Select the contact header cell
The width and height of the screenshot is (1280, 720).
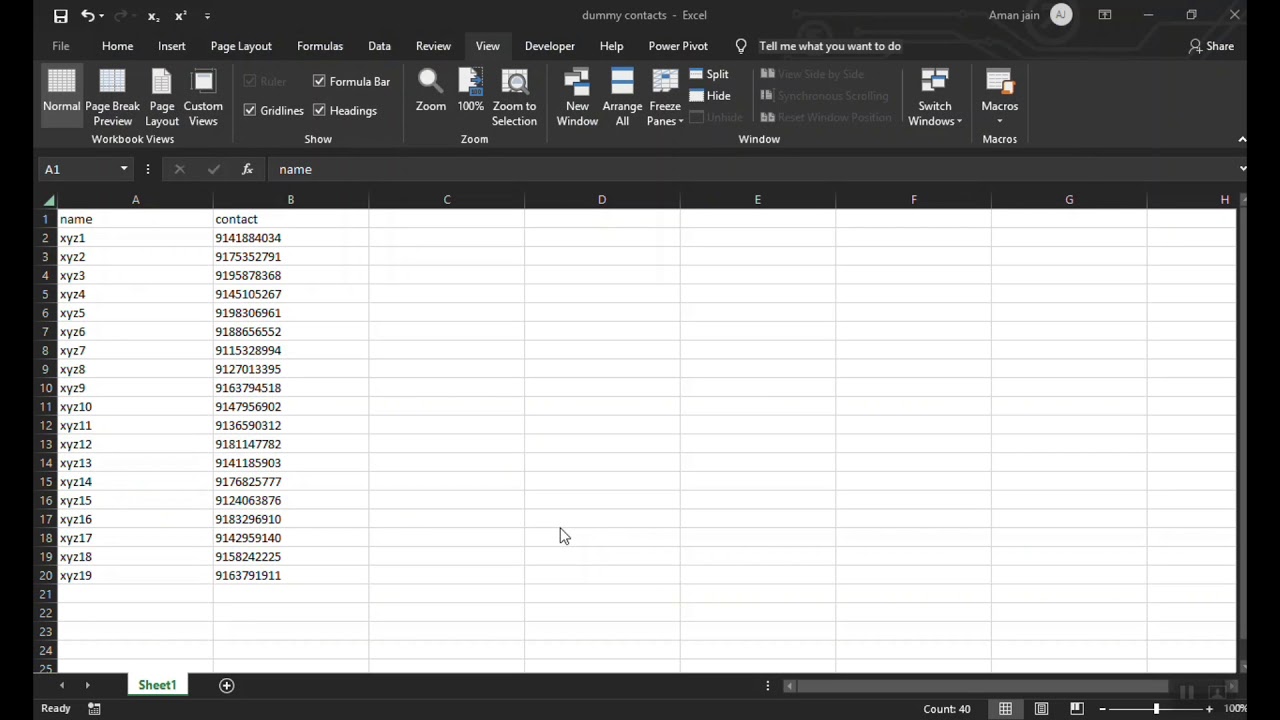tap(291, 219)
